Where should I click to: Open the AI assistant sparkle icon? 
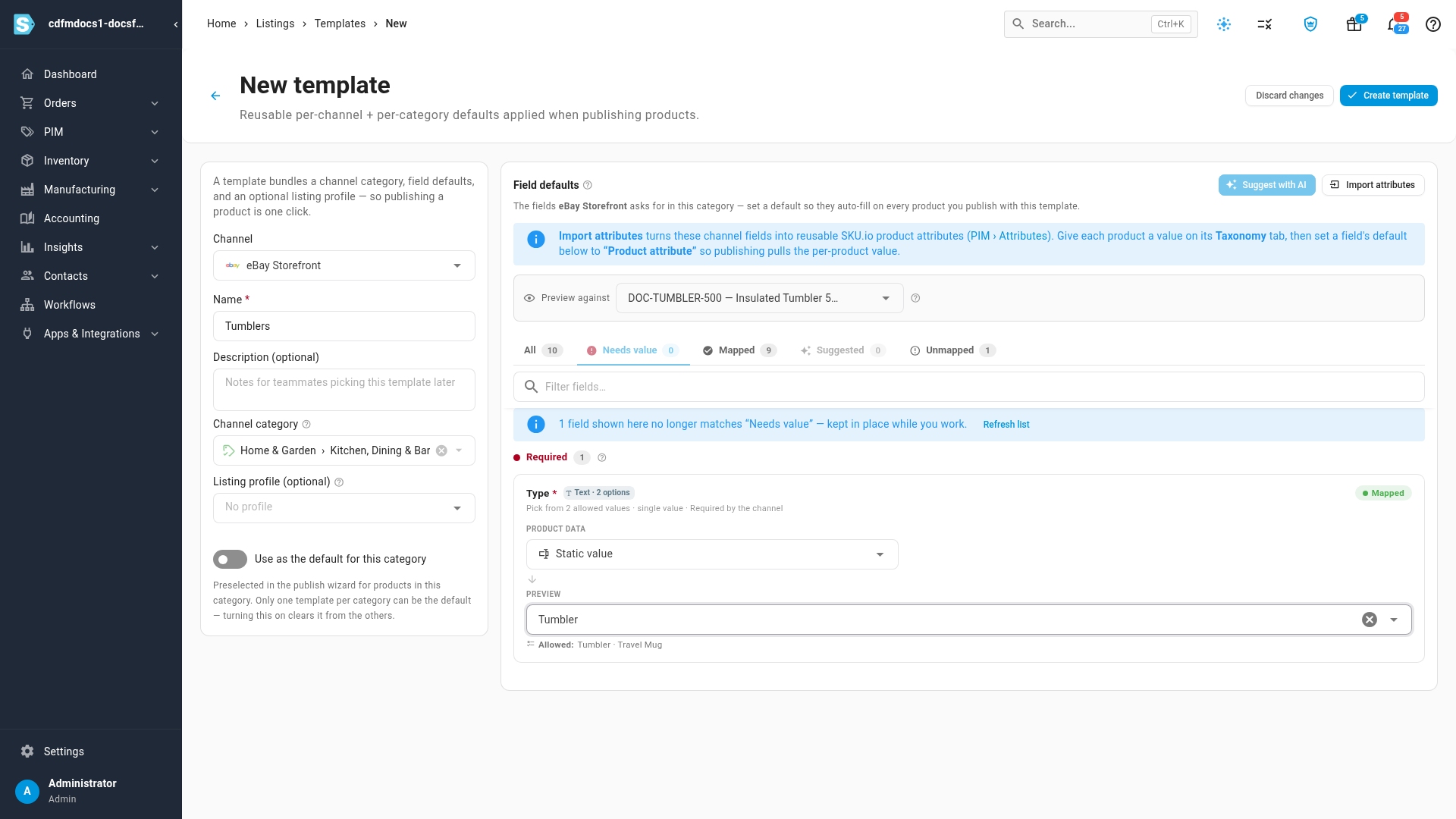1224,24
